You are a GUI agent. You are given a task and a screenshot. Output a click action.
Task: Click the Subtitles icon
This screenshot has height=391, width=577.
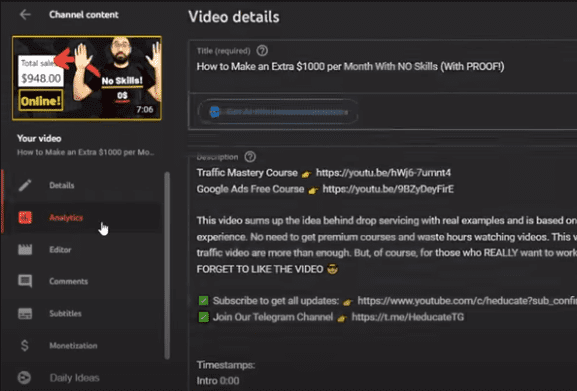coord(25,313)
